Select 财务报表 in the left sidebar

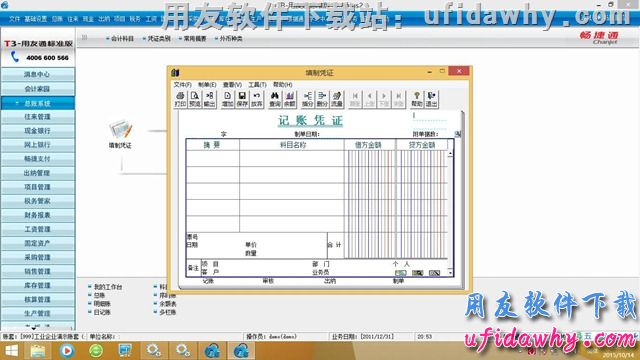[x=38, y=215]
